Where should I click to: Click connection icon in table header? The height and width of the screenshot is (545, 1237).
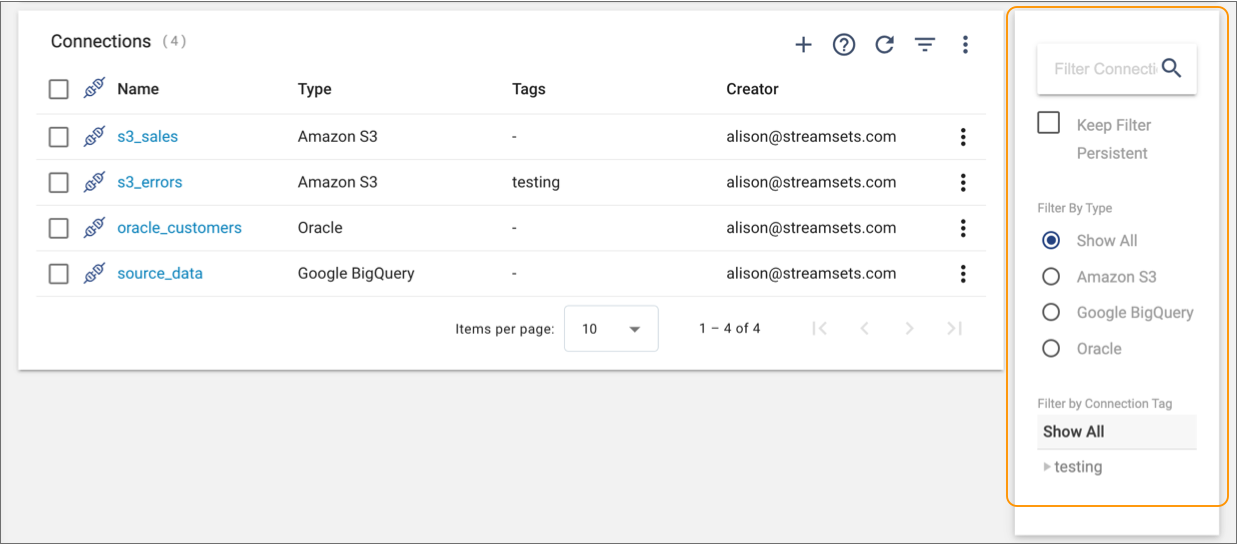[94, 89]
